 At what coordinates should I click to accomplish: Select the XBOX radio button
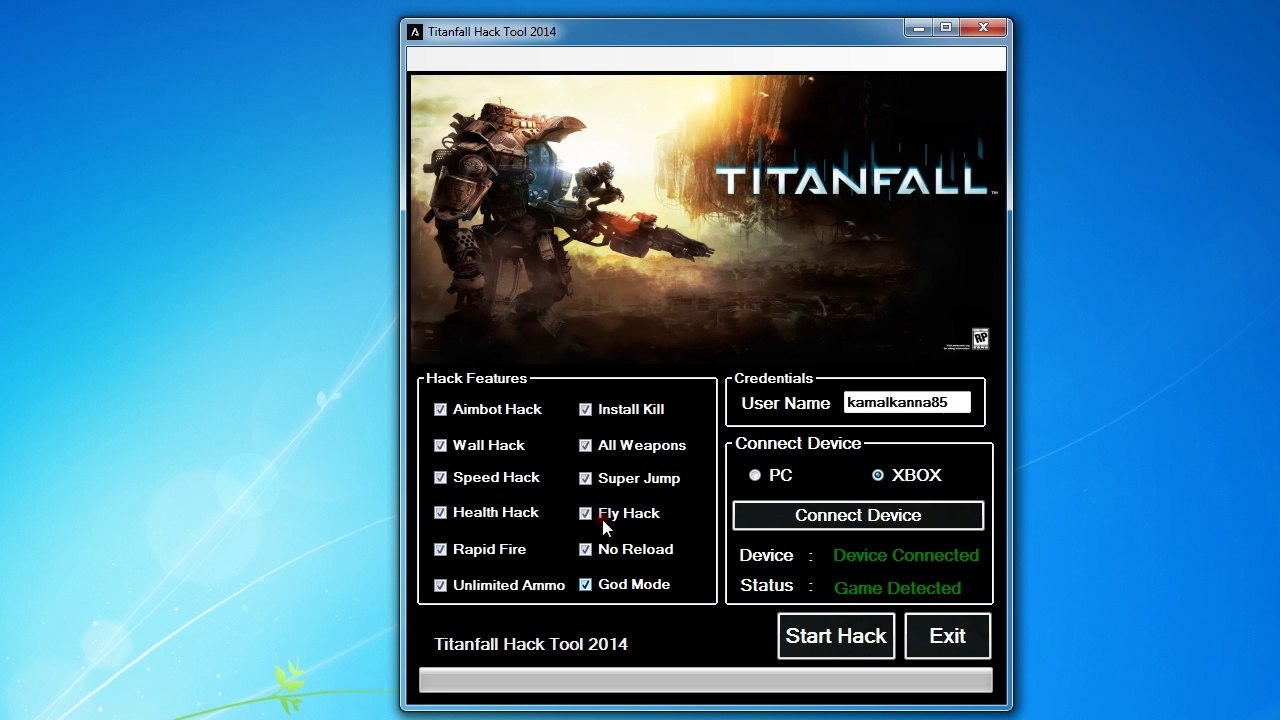click(878, 475)
